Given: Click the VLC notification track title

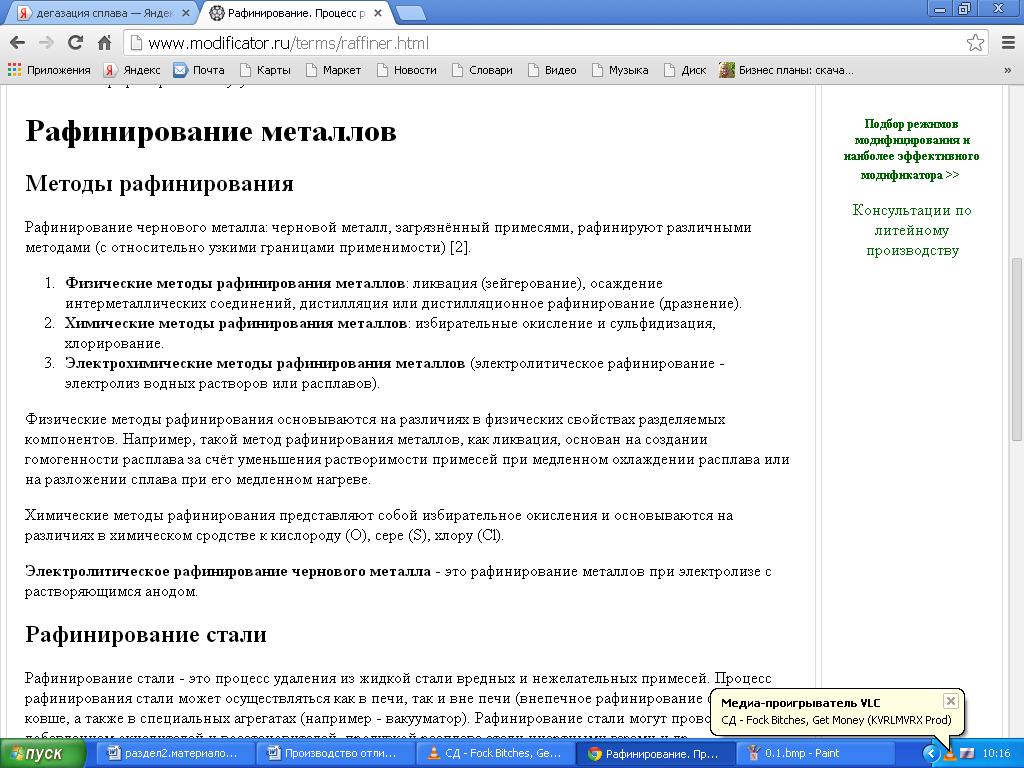Looking at the screenshot, I should tap(836, 720).
